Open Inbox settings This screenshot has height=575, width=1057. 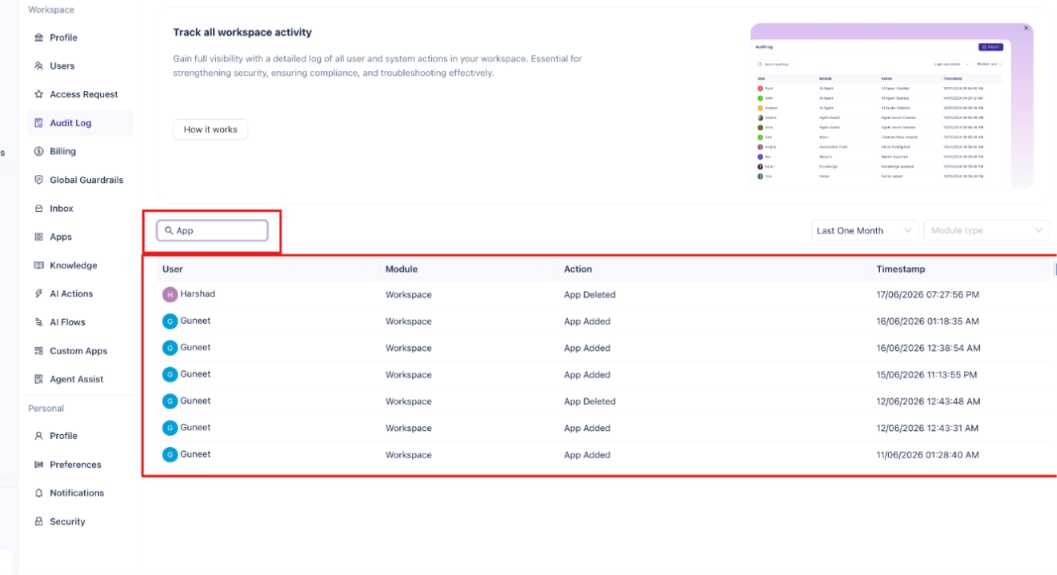point(80,208)
